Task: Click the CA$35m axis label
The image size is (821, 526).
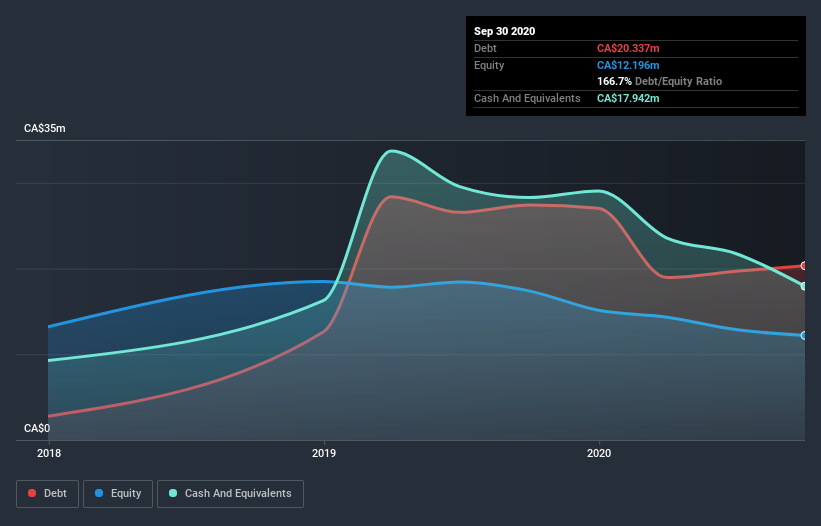Action: tap(45, 128)
